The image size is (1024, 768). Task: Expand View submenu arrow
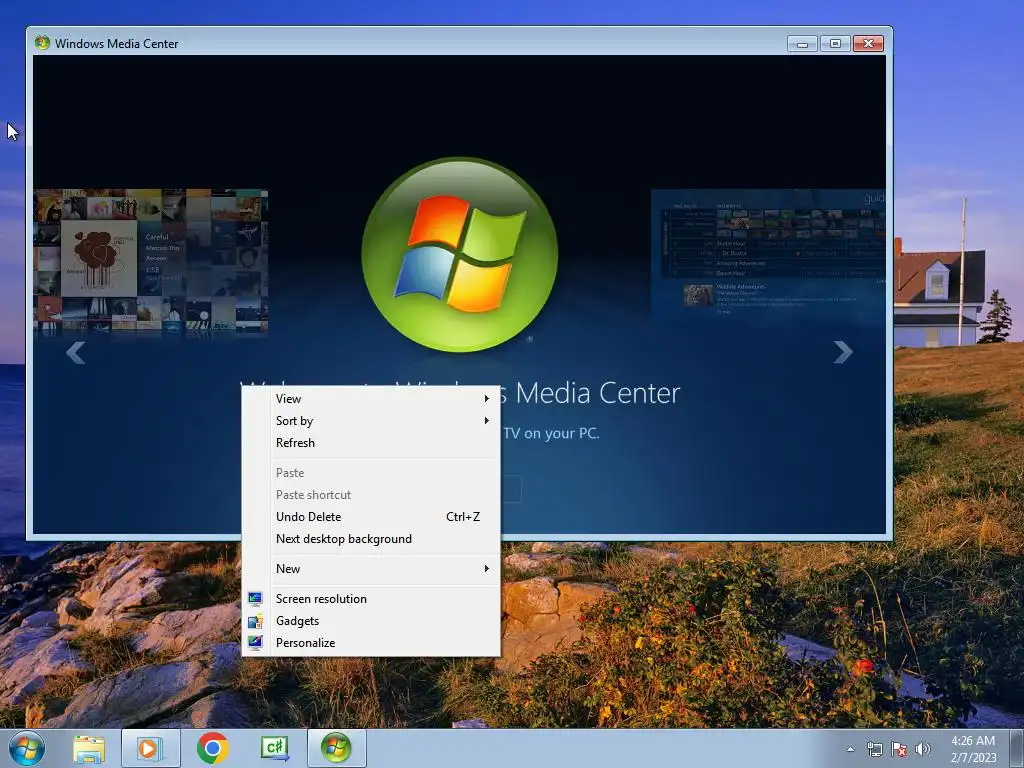click(487, 398)
